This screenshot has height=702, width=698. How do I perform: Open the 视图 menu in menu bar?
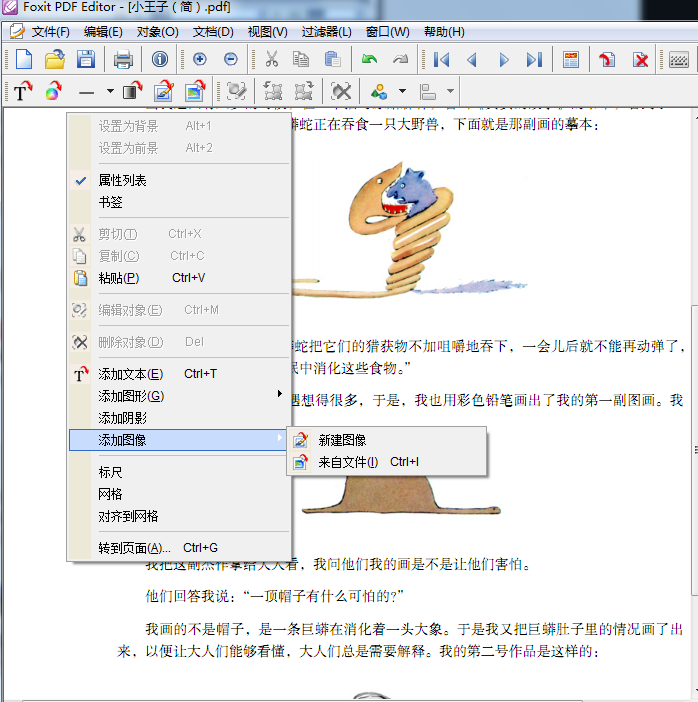click(267, 32)
